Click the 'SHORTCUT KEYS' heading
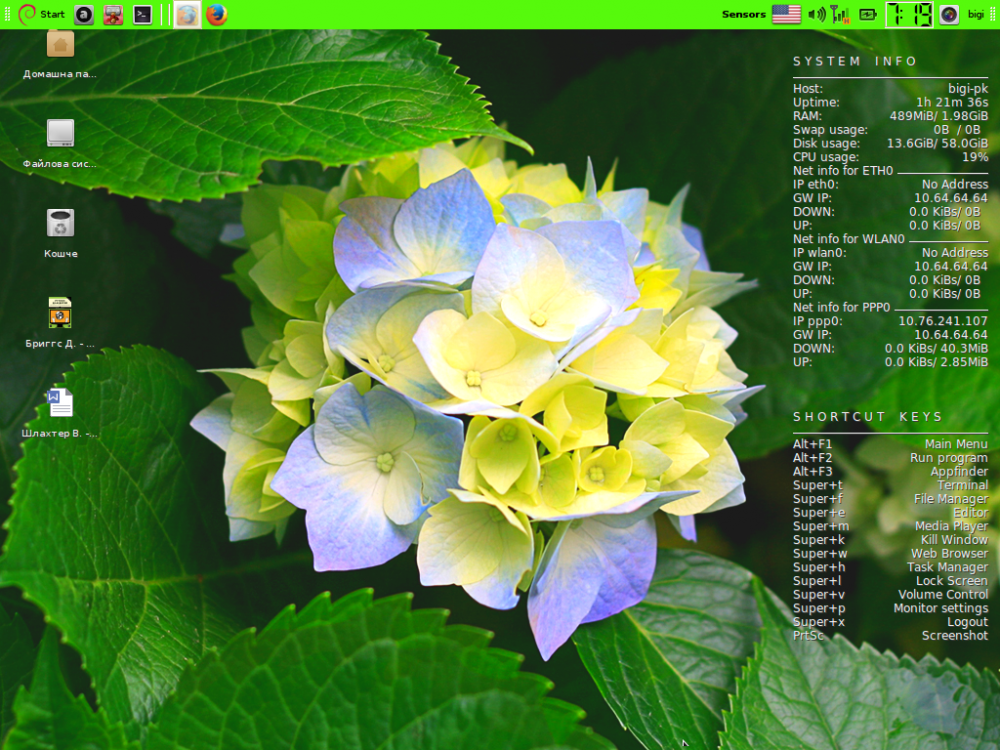 click(x=867, y=416)
